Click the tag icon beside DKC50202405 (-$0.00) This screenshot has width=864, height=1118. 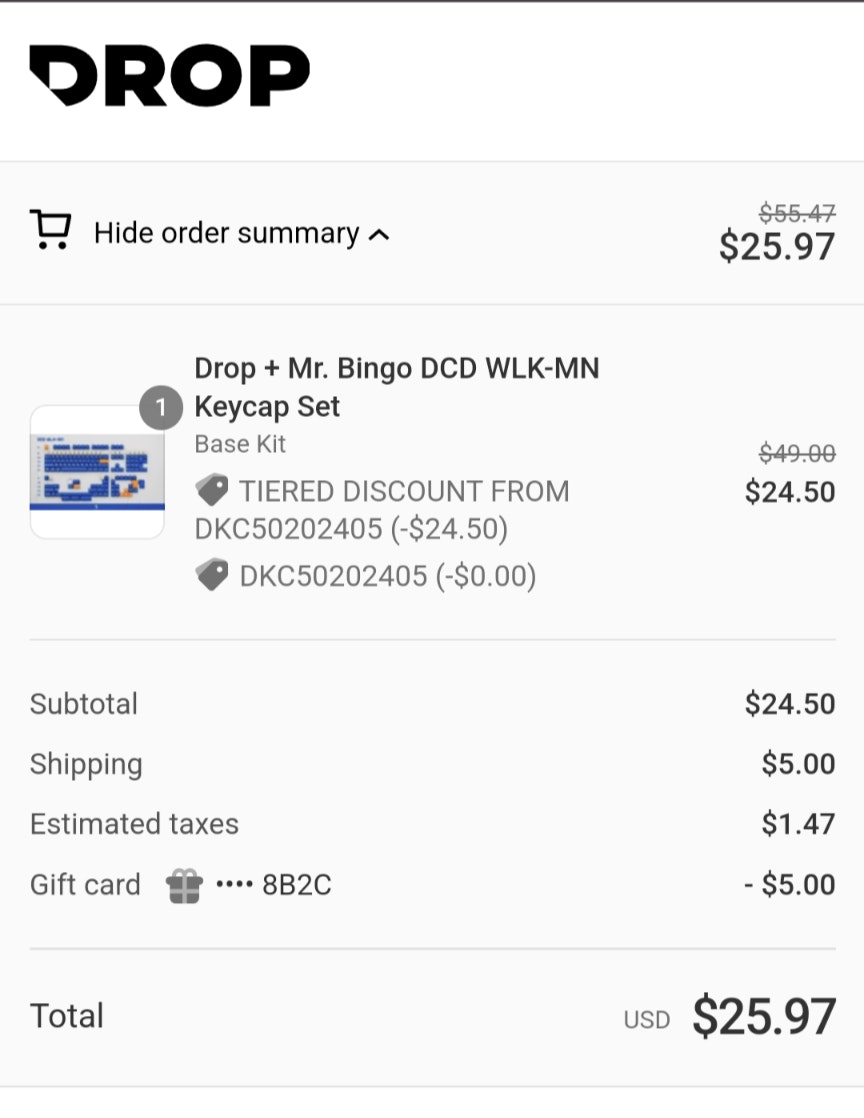(x=212, y=575)
